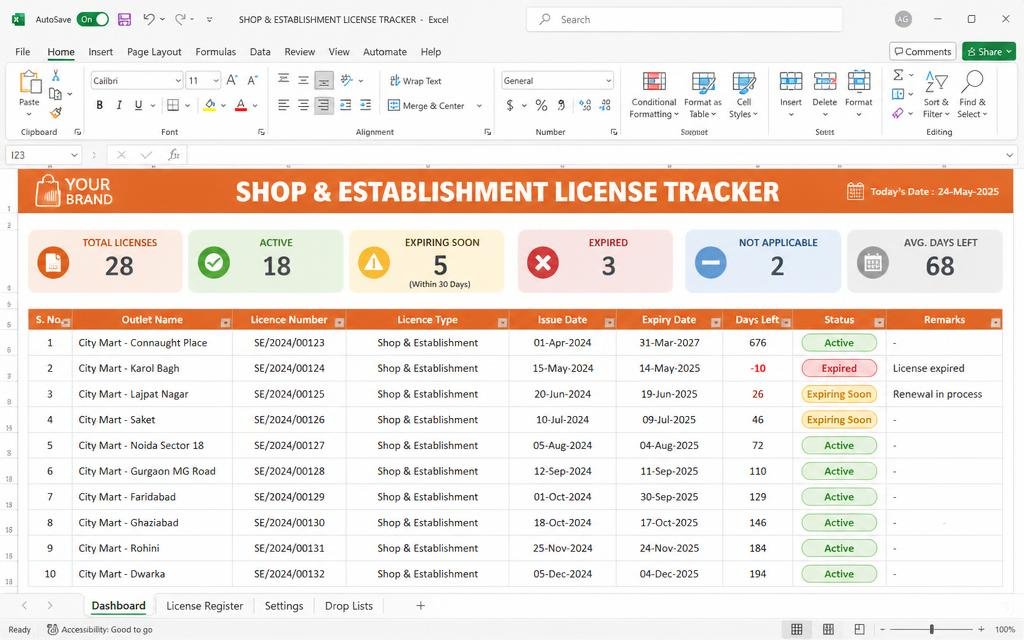Click the Format Painter brush icon

[56, 112]
